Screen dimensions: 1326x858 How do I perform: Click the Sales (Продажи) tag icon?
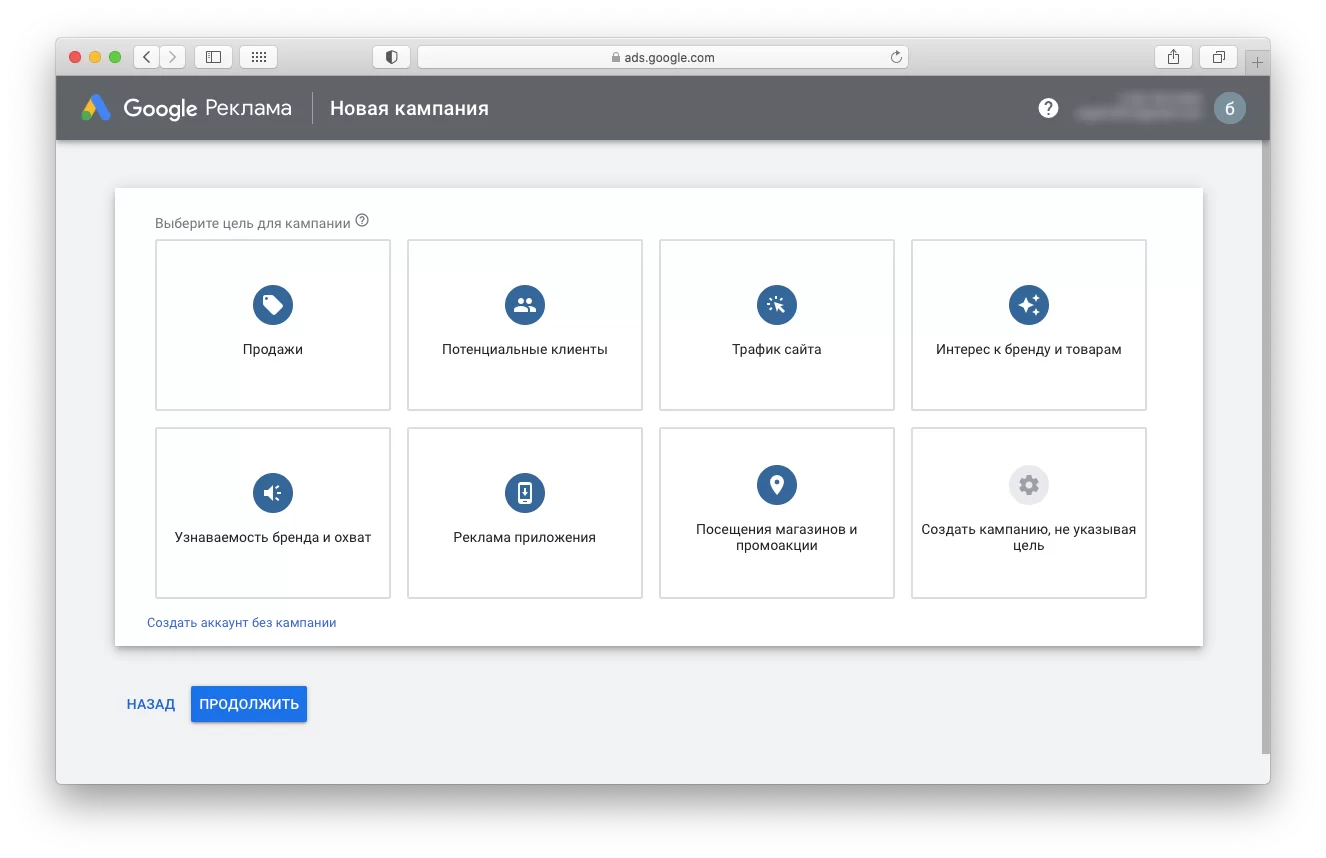pyautogui.click(x=273, y=304)
